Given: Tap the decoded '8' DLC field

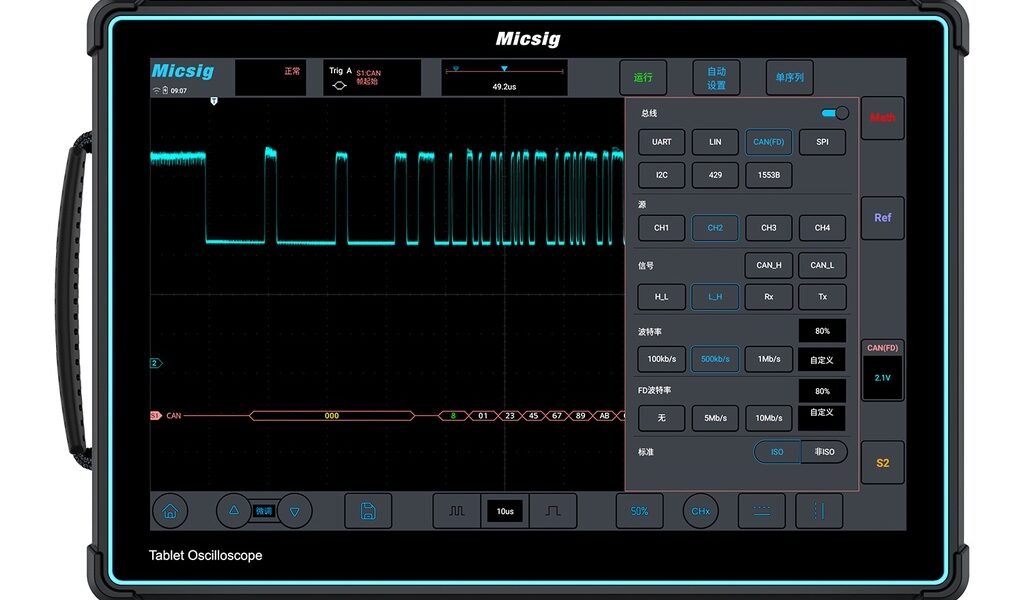Looking at the screenshot, I should pos(453,415).
